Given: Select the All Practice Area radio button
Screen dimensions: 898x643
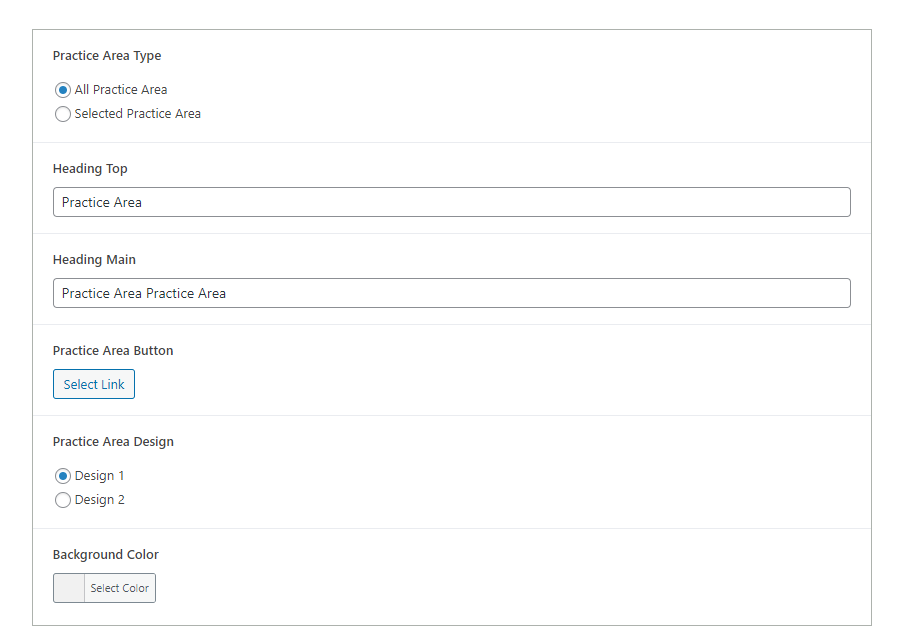Looking at the screenshot, I should (x=63, y=90).
